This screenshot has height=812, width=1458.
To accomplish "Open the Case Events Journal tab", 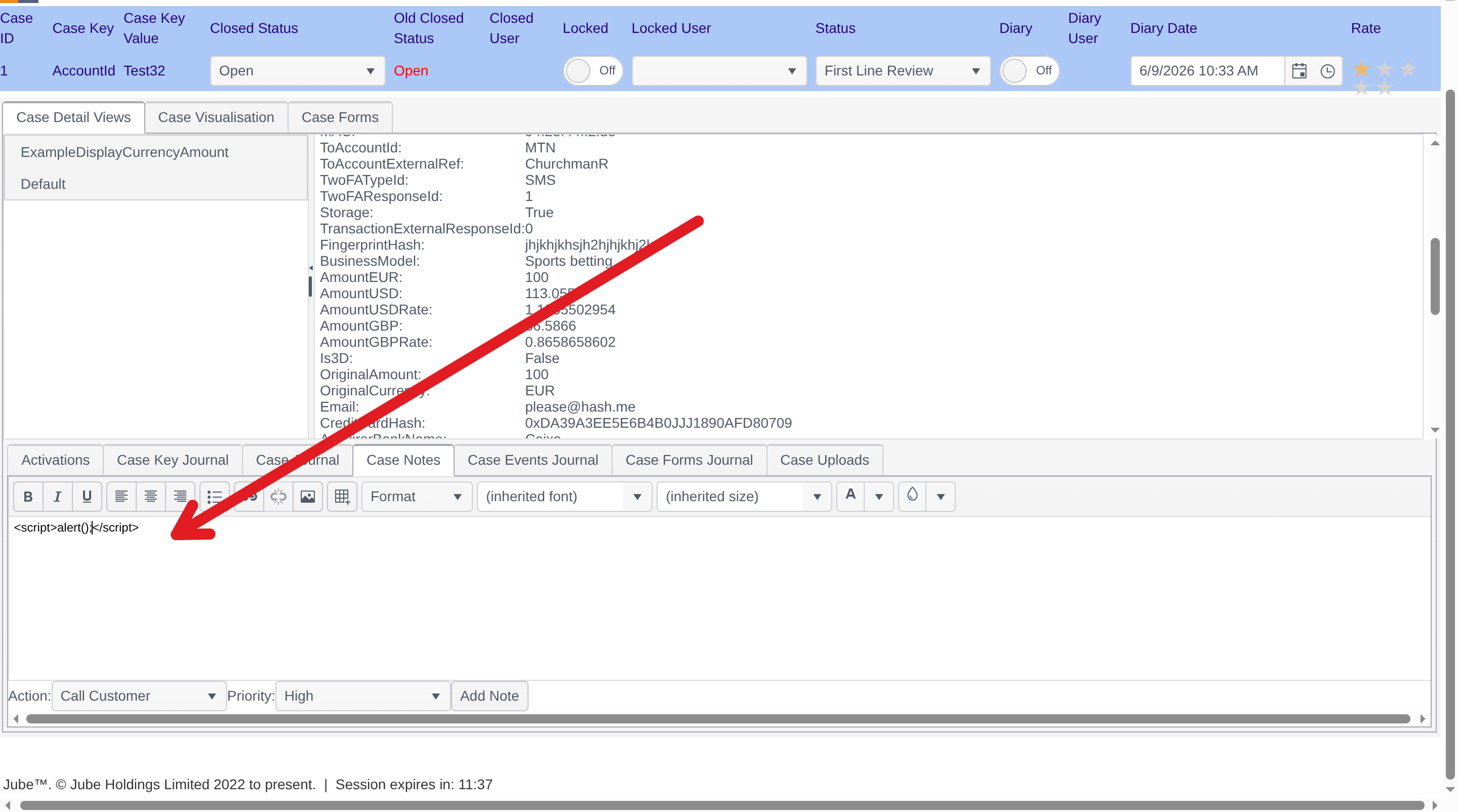I will pos(533,460).
